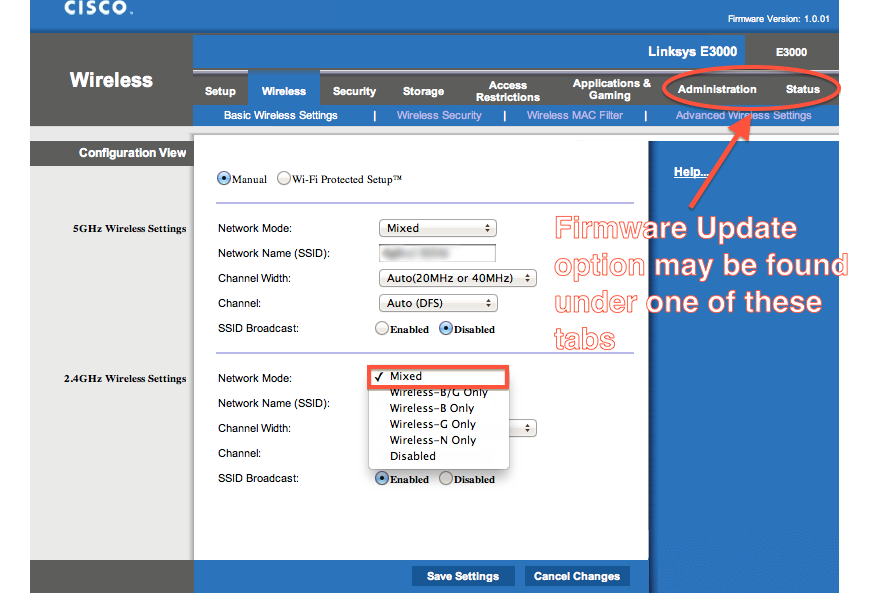Open the 5GHz Channel Auto (DFS) dropdown
870x606 pixels.
438,303
